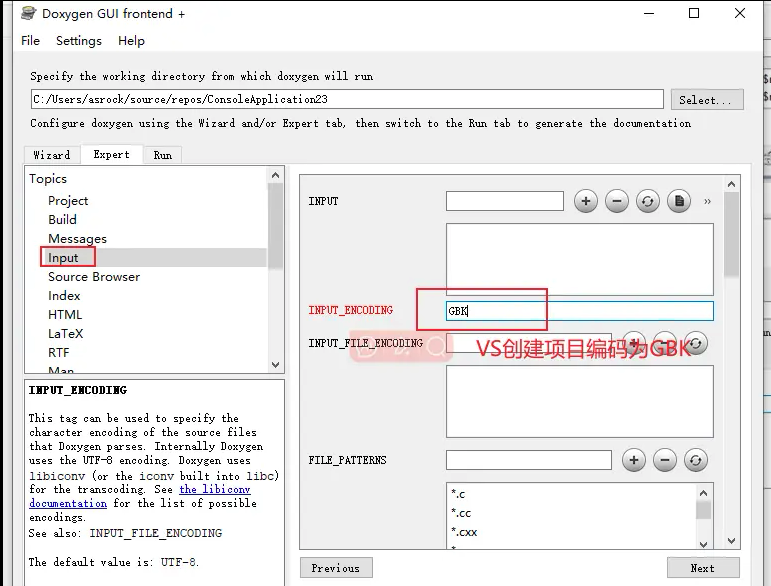Click Topics list scroll up arrow
The image size is (771, 586).
275,175
